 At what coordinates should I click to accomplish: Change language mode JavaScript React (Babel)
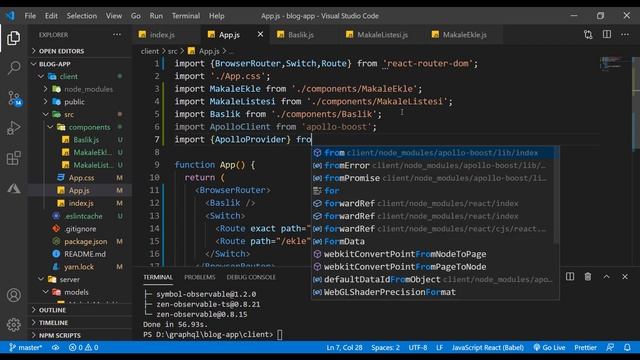pyautogui.click(x=487, y=347)
